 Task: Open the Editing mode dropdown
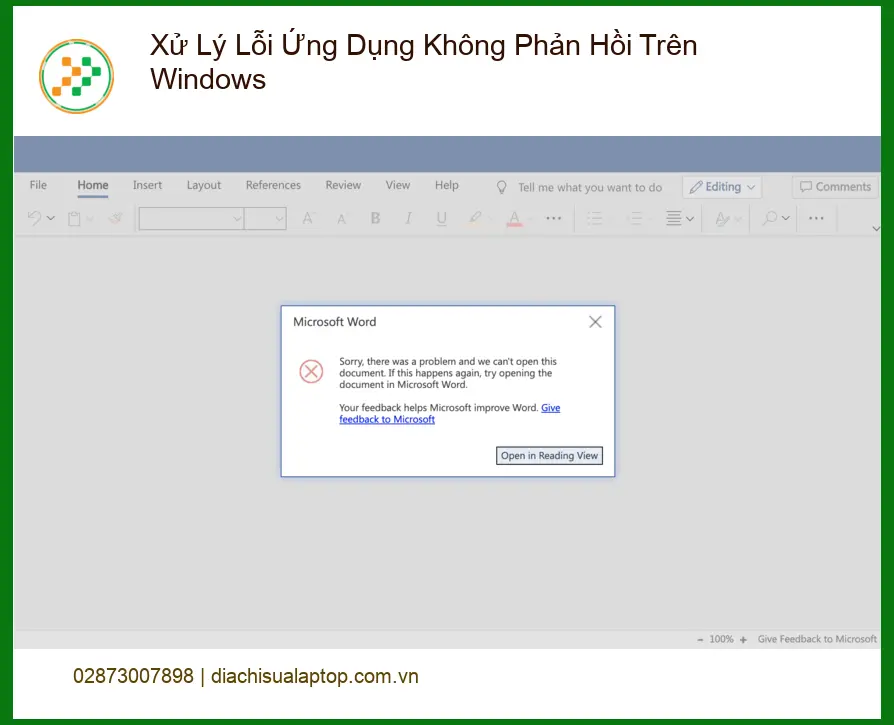[x=722, y=187]
